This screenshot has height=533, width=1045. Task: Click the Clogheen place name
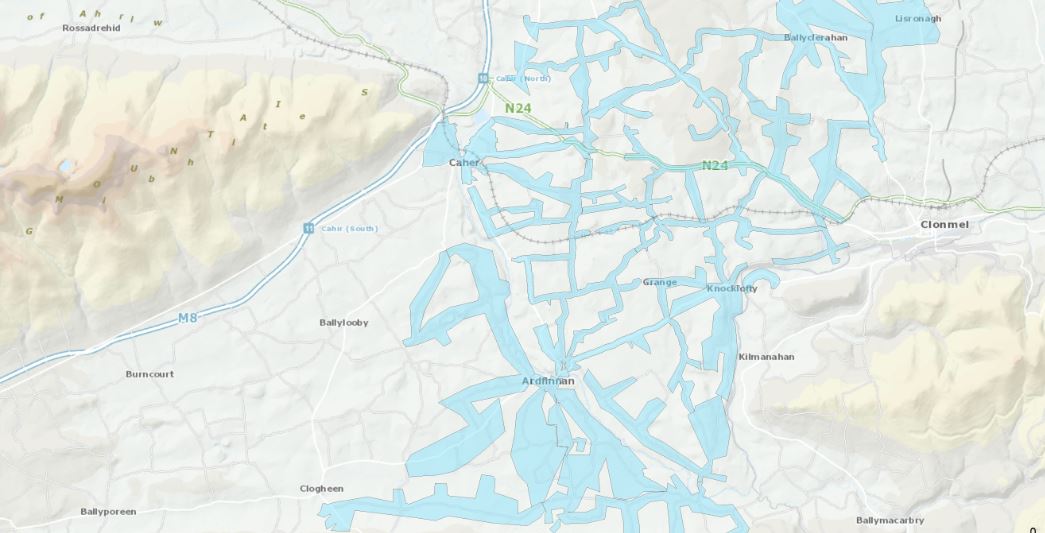coord(322,489)
